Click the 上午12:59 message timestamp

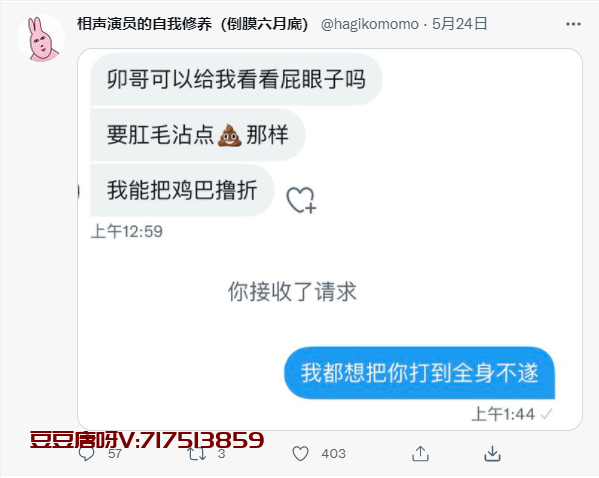(126, 232)
